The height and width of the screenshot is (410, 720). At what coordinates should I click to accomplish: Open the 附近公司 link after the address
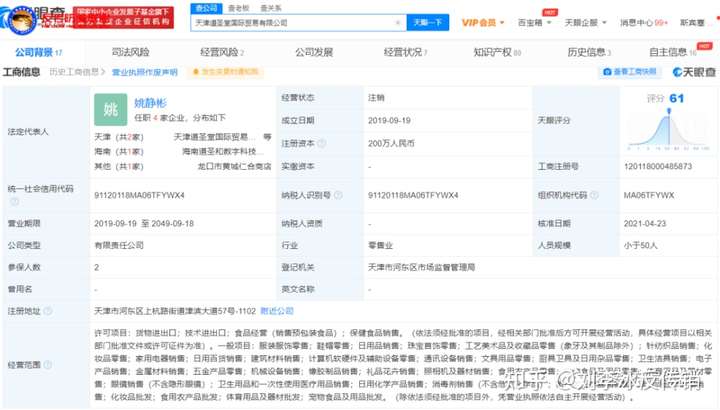(x=277, y=311)
